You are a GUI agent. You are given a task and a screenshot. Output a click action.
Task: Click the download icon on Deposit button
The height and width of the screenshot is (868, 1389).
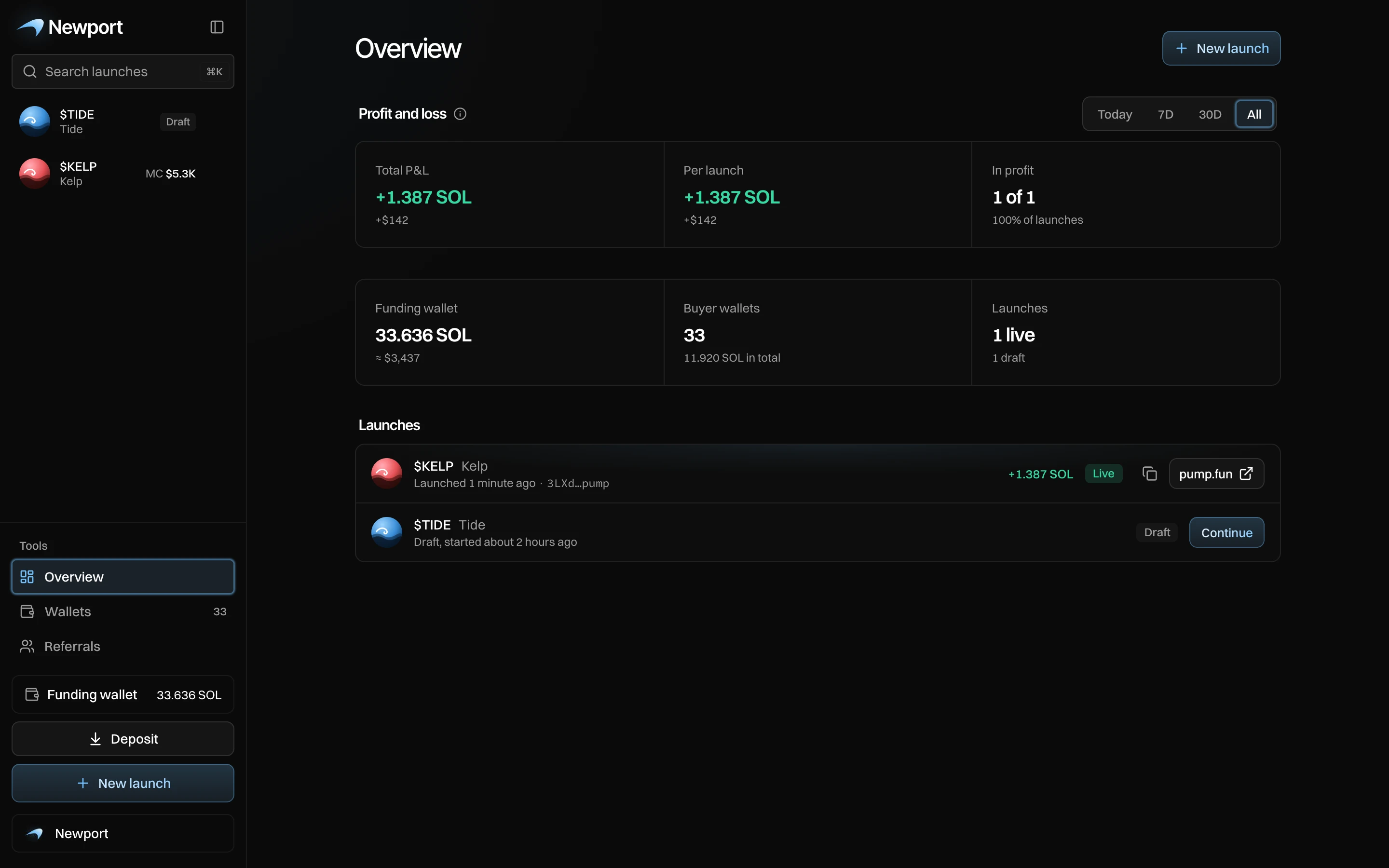coord(95,739)
